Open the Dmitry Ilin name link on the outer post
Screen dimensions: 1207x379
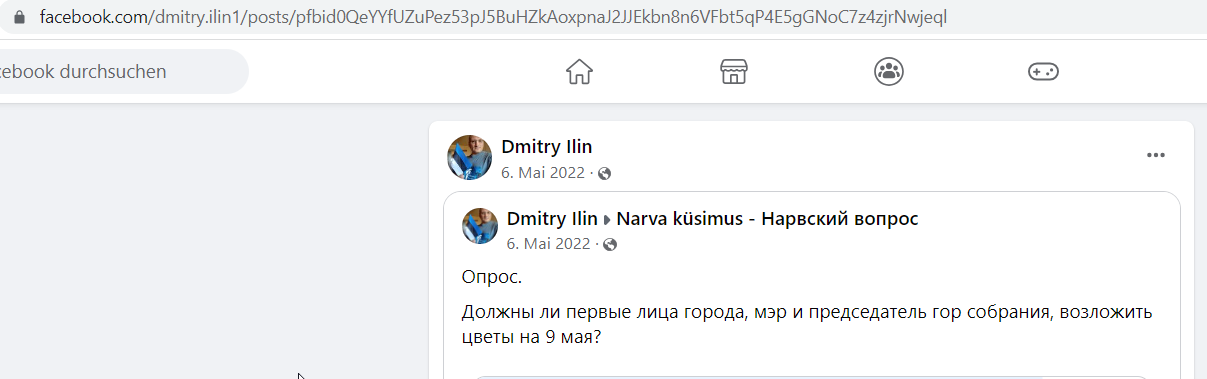coord(547,148)
